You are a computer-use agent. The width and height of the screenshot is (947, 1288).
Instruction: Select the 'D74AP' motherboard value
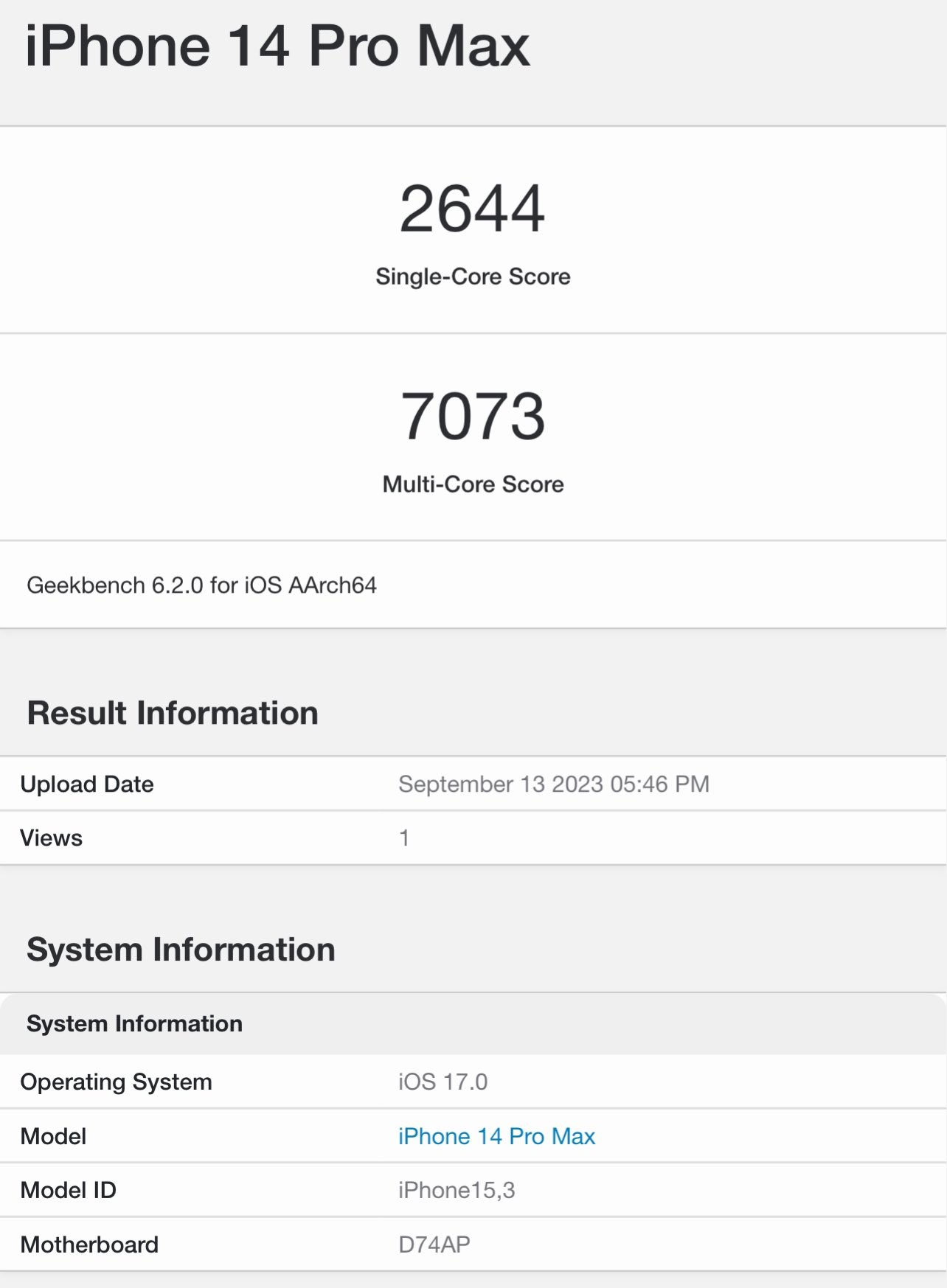434,1245
